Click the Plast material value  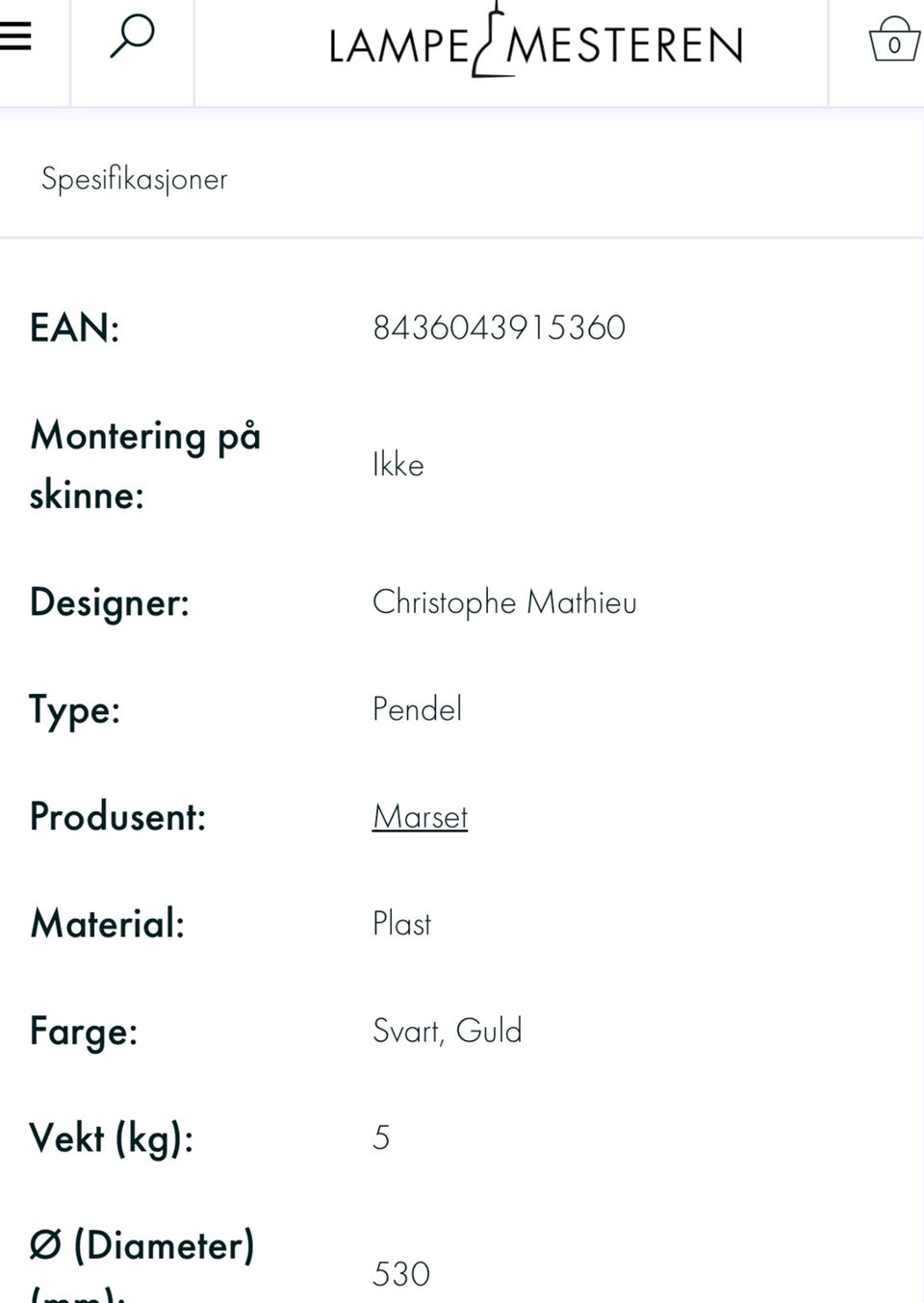pos(401,924)
